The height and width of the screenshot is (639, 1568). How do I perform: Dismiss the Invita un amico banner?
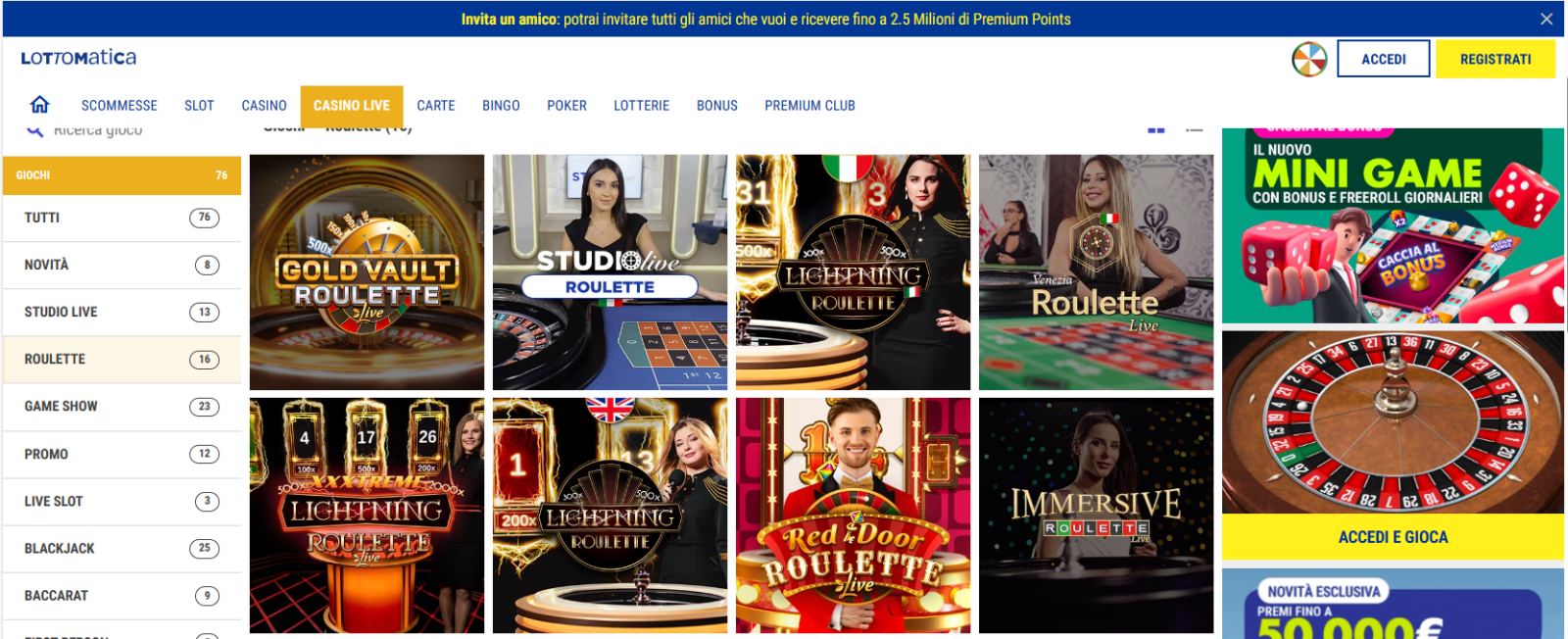(x=1546, y=19)
